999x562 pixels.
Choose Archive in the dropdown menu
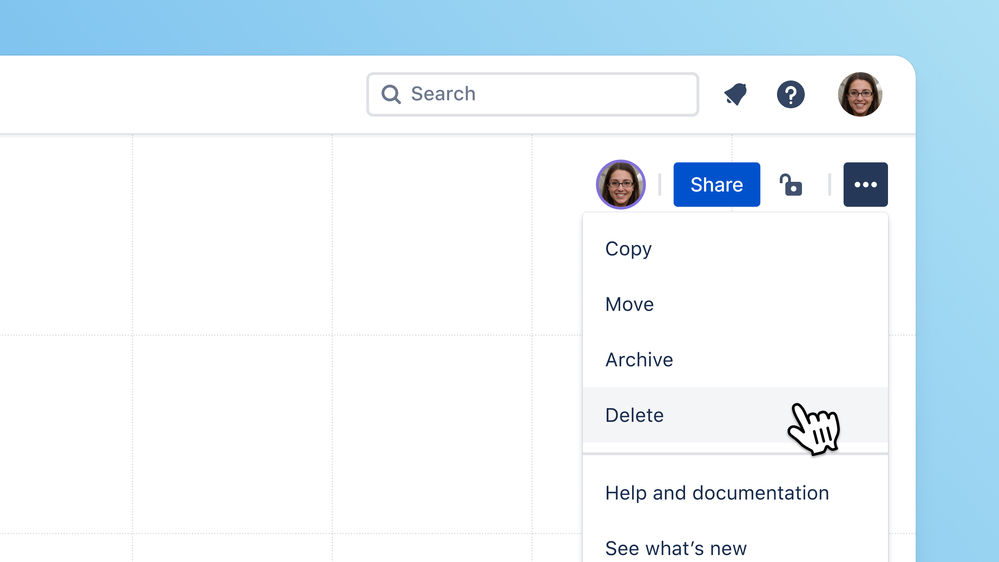[735, 359]
